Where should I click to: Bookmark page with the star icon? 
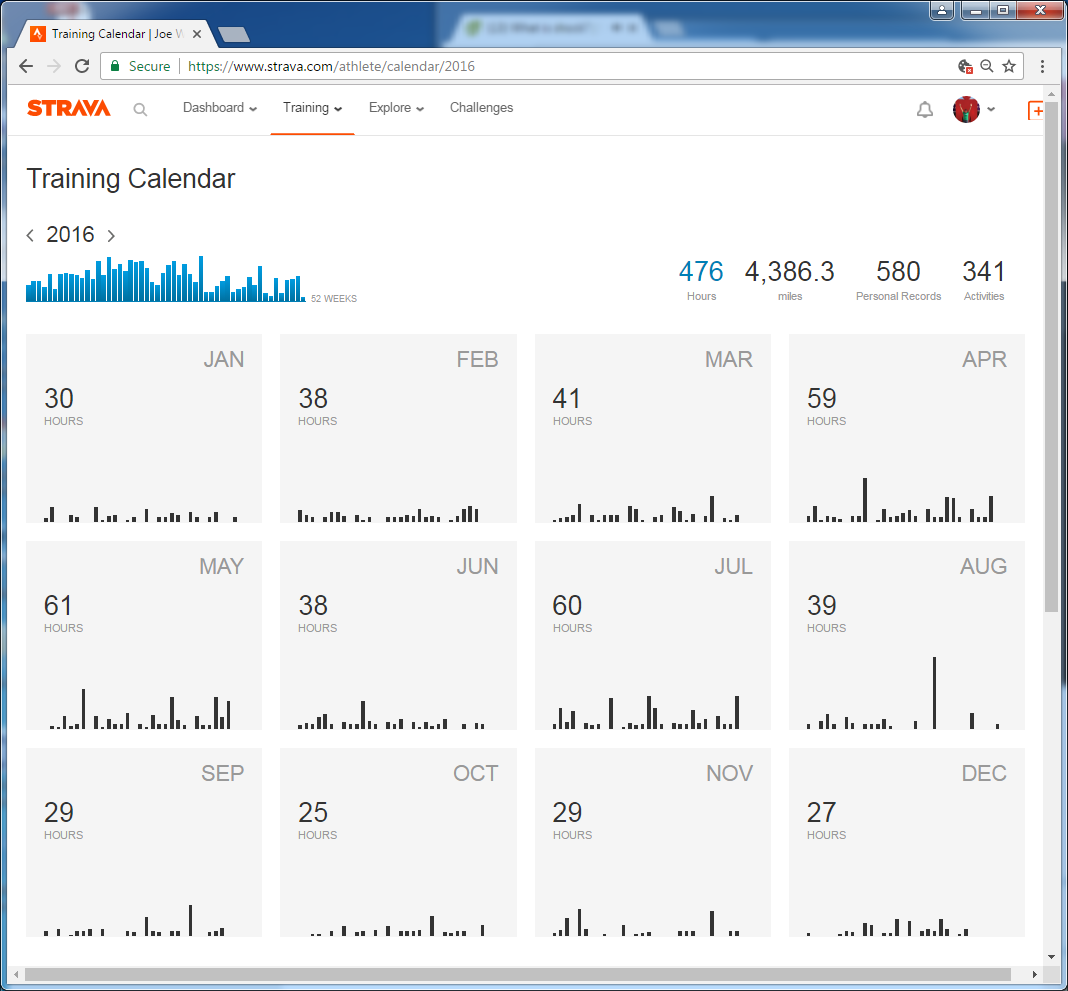(1009, 66)
